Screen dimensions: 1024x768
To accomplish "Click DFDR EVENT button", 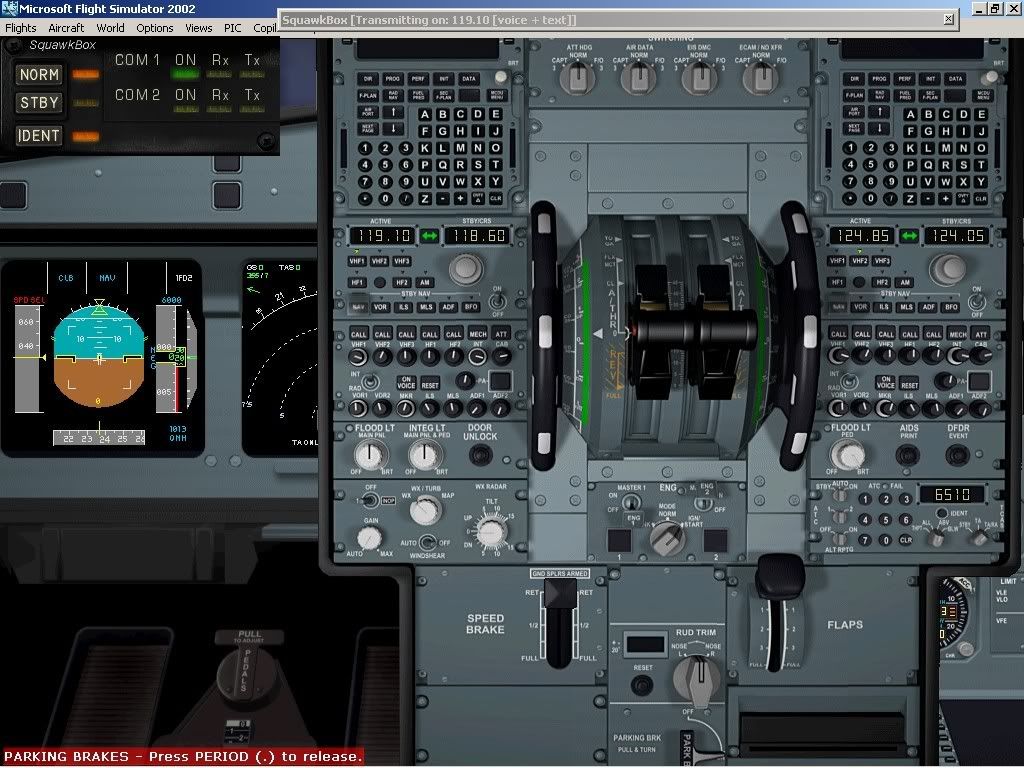I will pos(957,455).
